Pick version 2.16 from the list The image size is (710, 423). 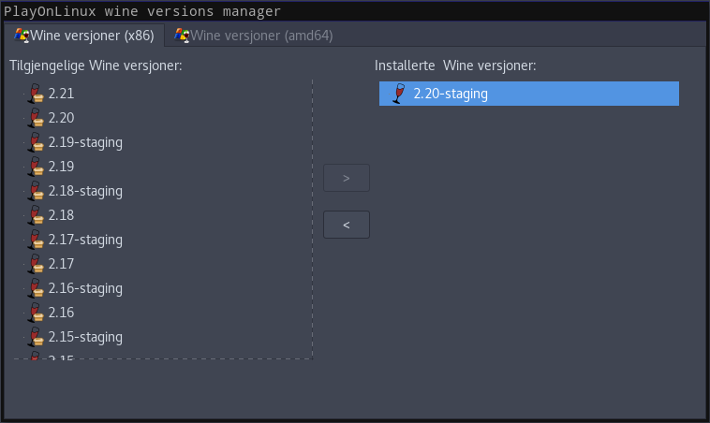point(61,312)
